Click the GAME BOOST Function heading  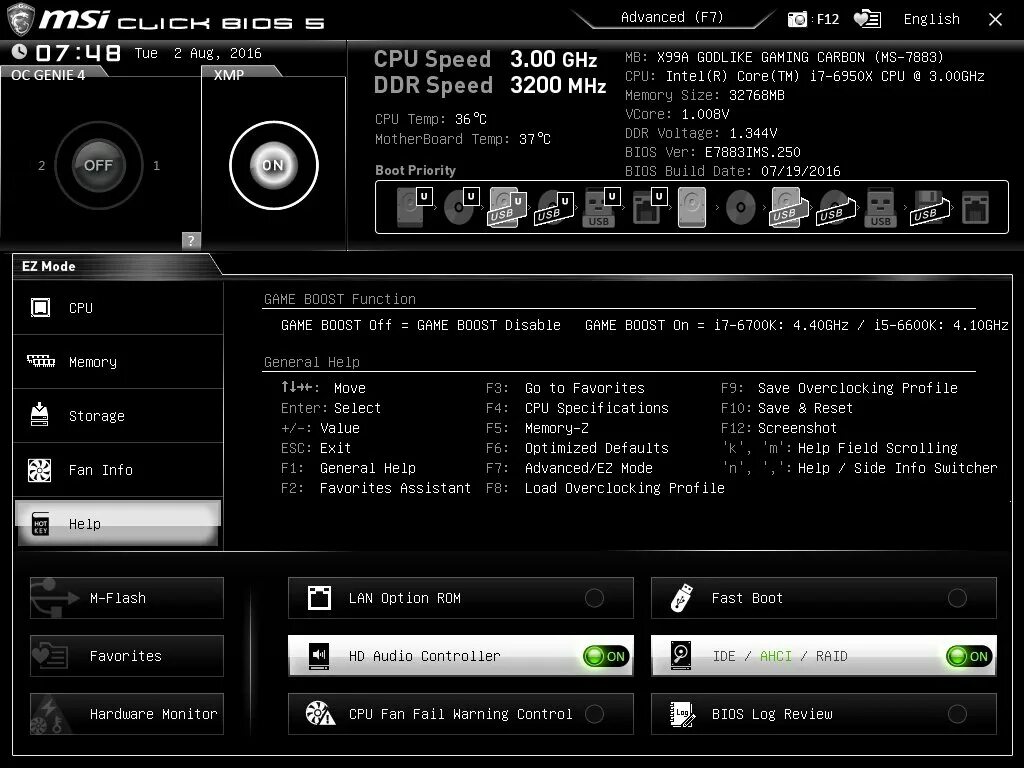340,299
